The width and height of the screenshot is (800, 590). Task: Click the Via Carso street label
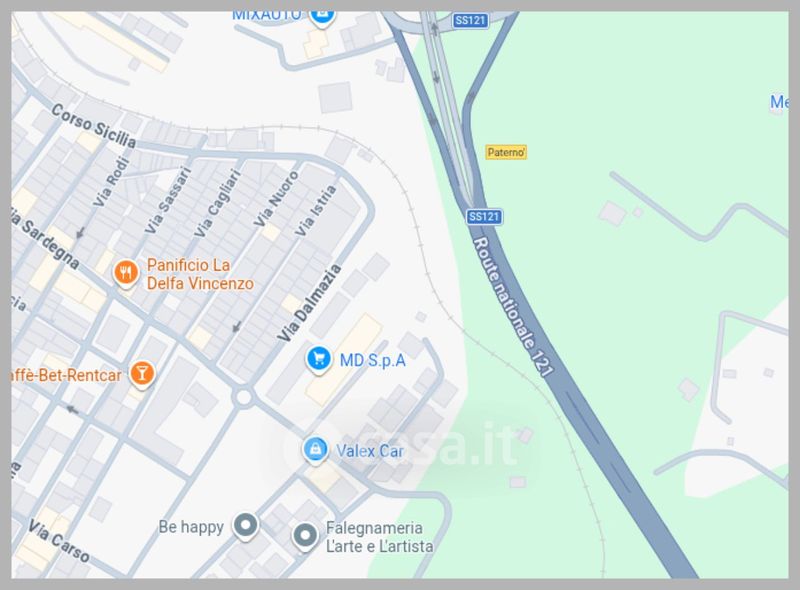(59, 541)
